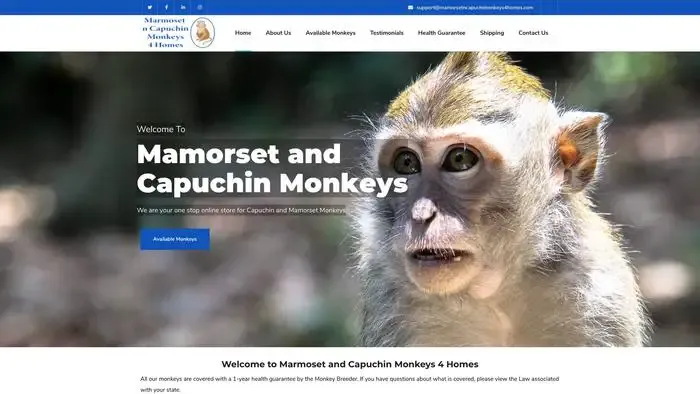Image resolution: width=700 pixels, height=394 pixels.
Task: Open the Health Guarantee page
Action: click(x=442, y=33)
